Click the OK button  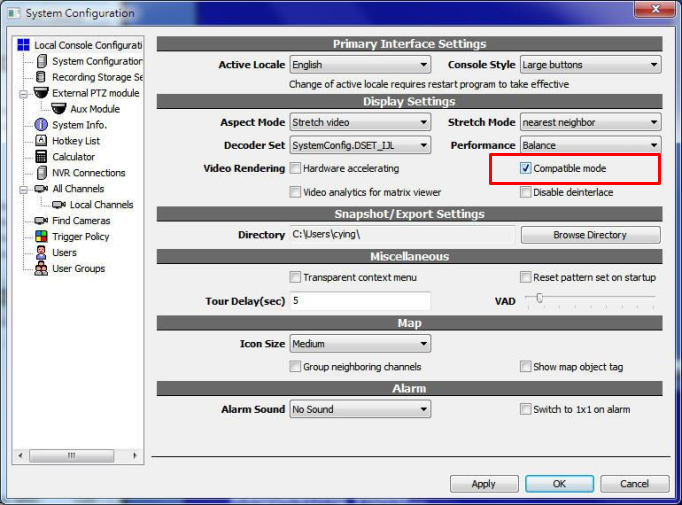(559, 484)
